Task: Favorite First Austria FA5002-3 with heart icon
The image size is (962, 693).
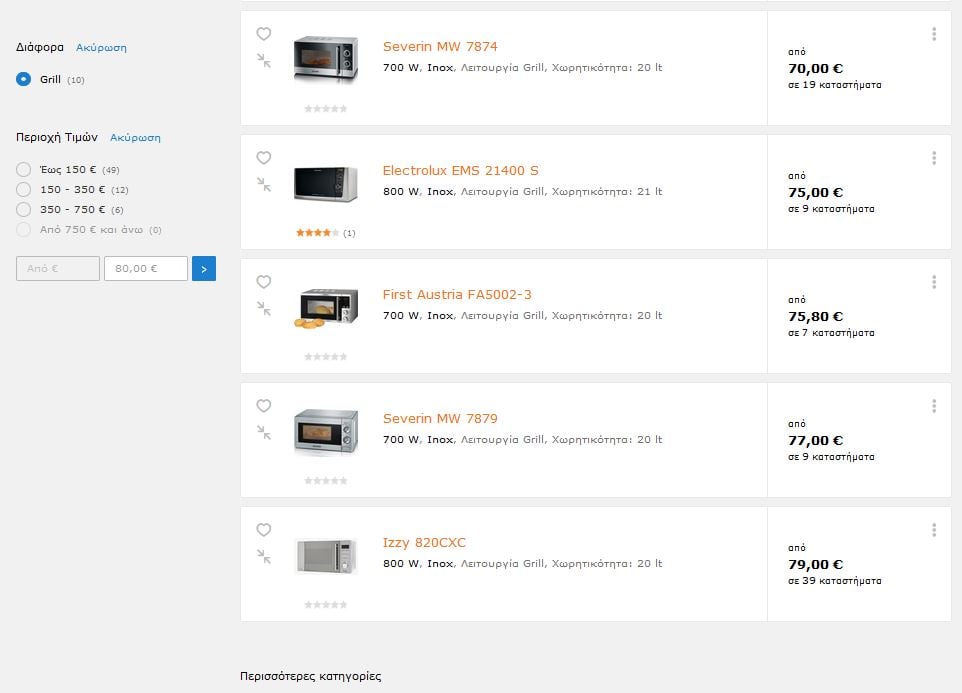Action: (x=264, y=281)
